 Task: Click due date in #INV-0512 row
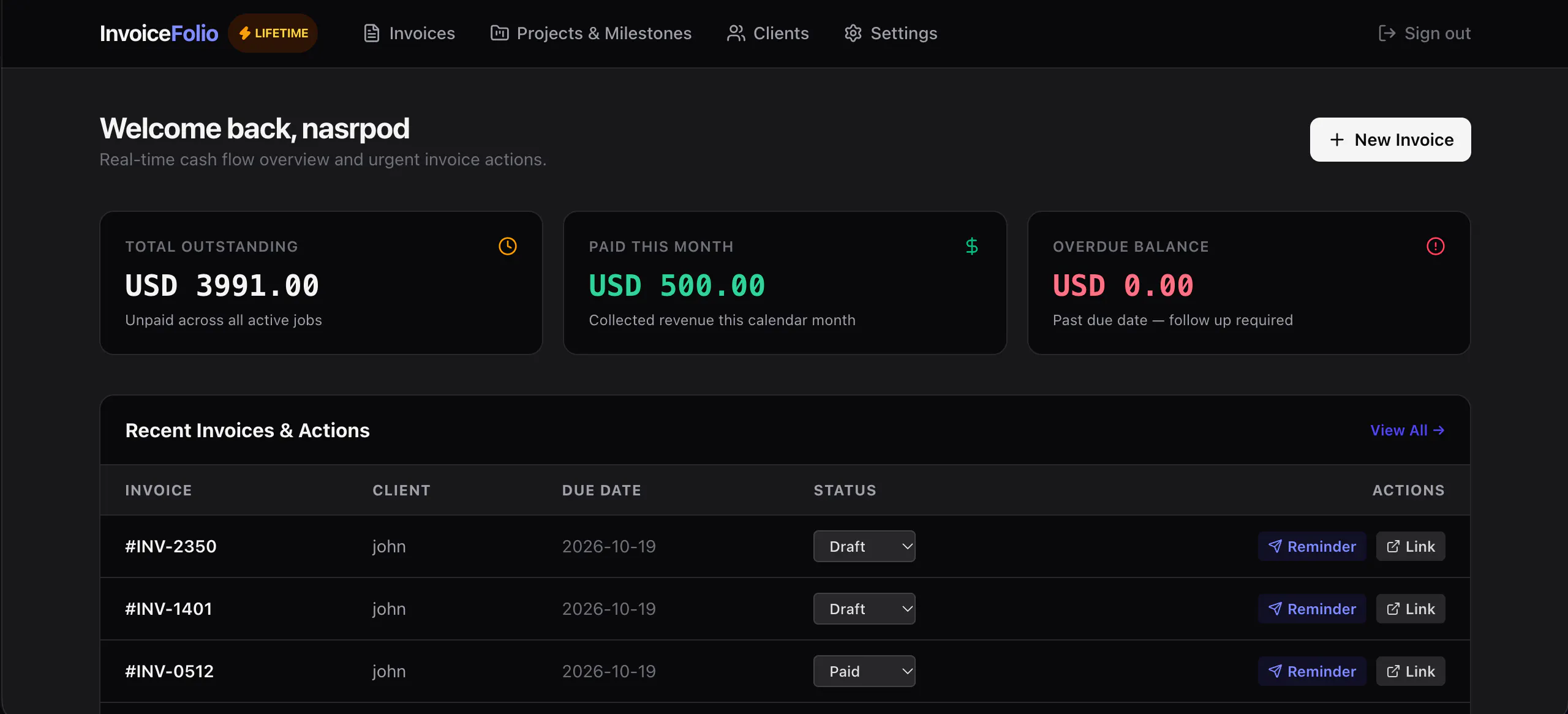tap(609, 671)
